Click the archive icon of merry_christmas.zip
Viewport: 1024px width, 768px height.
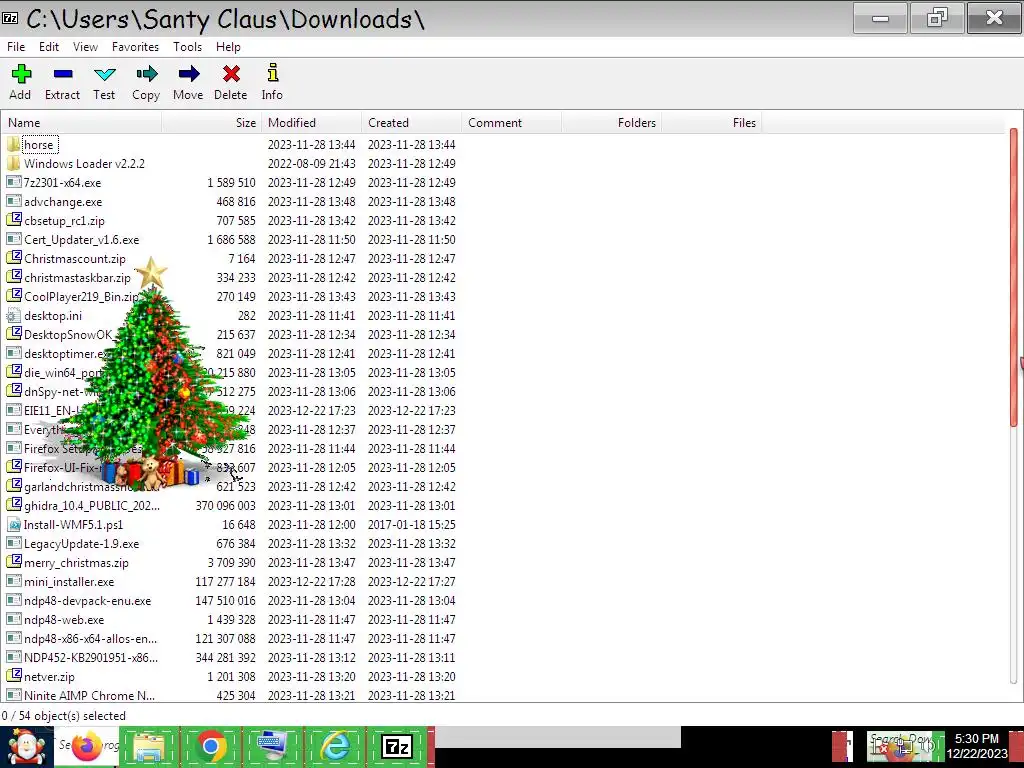14,562
